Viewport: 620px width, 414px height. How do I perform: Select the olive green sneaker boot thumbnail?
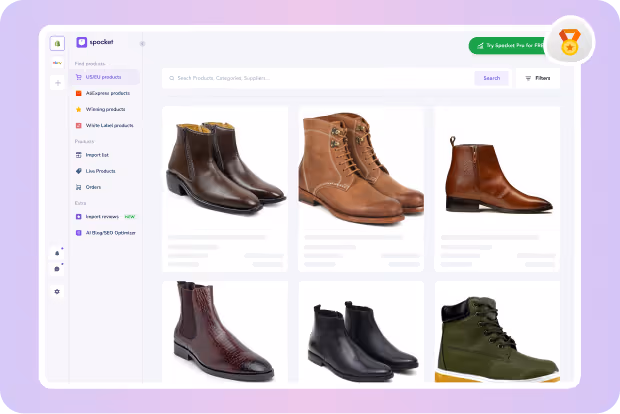pos(497,339)
